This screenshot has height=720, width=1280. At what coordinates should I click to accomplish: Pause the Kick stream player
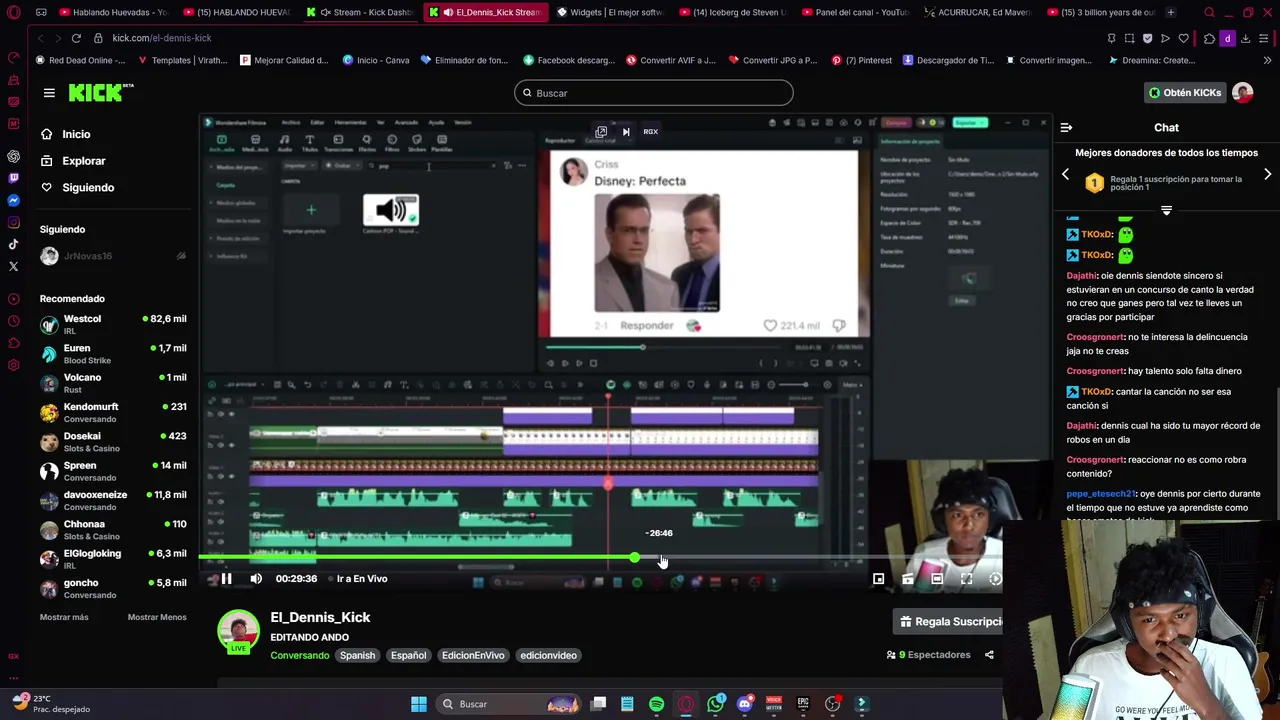tap(226, 579)
